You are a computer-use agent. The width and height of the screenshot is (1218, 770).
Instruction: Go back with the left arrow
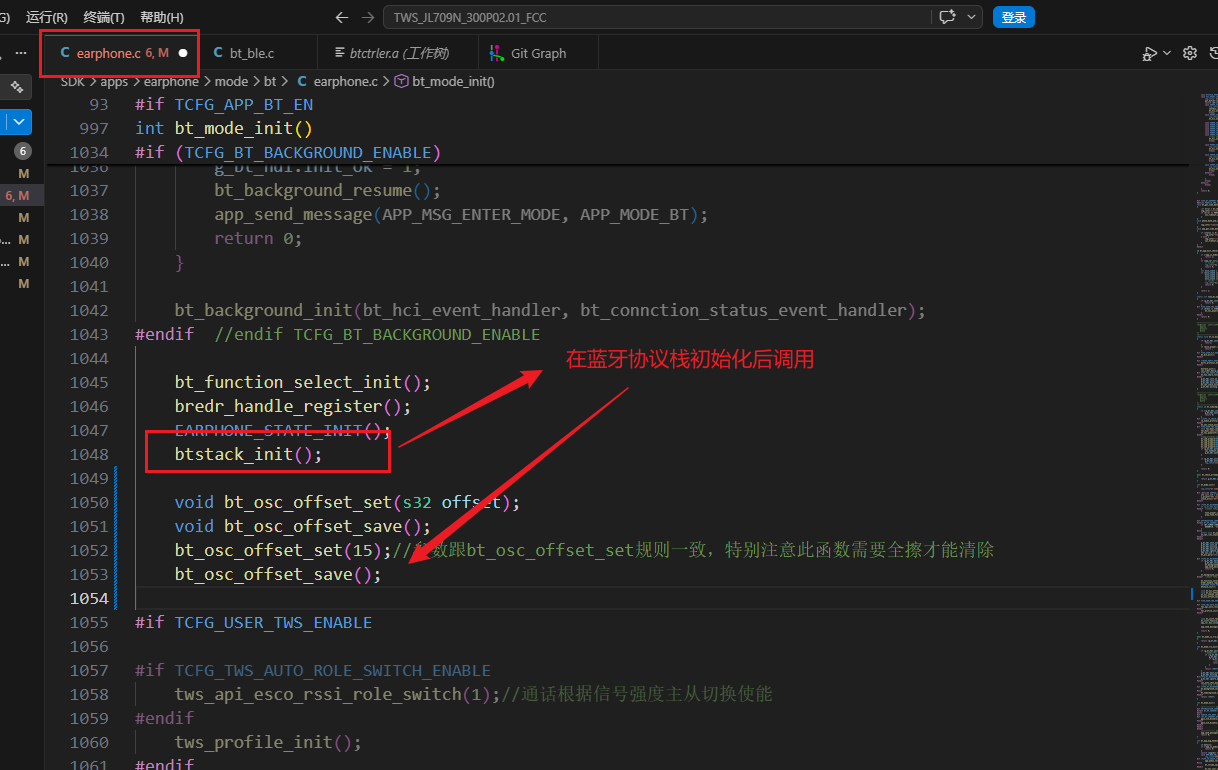(342, 17)
